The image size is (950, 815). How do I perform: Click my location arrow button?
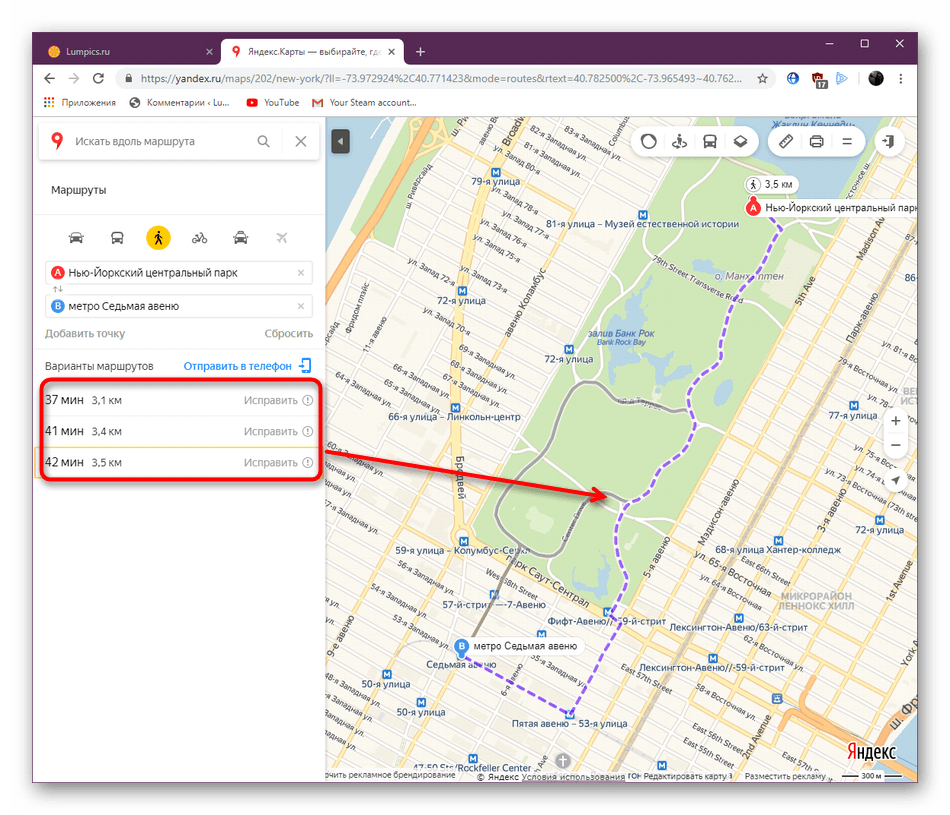pos(895,480)
